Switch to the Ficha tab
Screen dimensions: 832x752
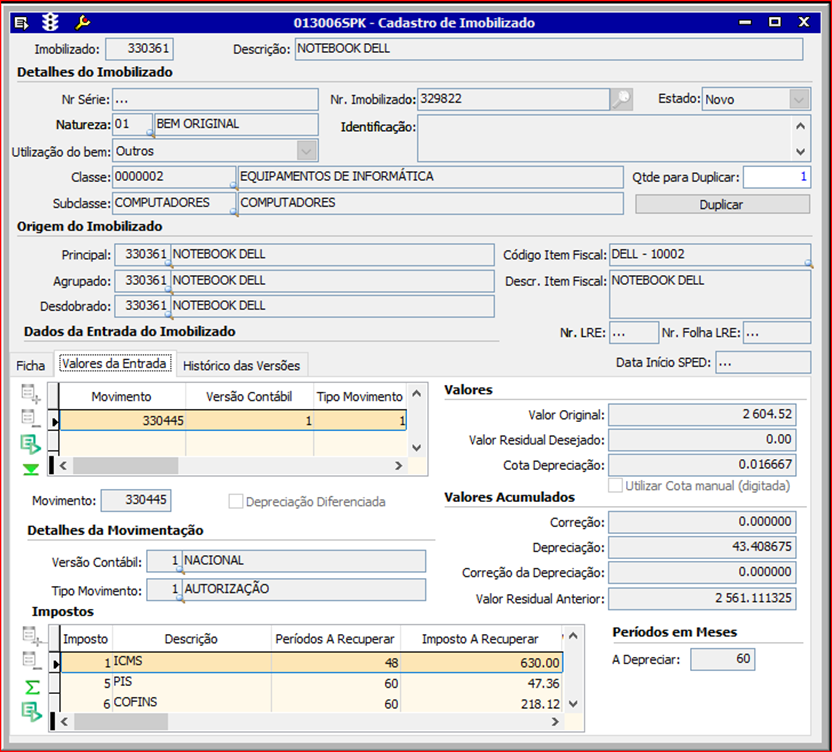31,365
